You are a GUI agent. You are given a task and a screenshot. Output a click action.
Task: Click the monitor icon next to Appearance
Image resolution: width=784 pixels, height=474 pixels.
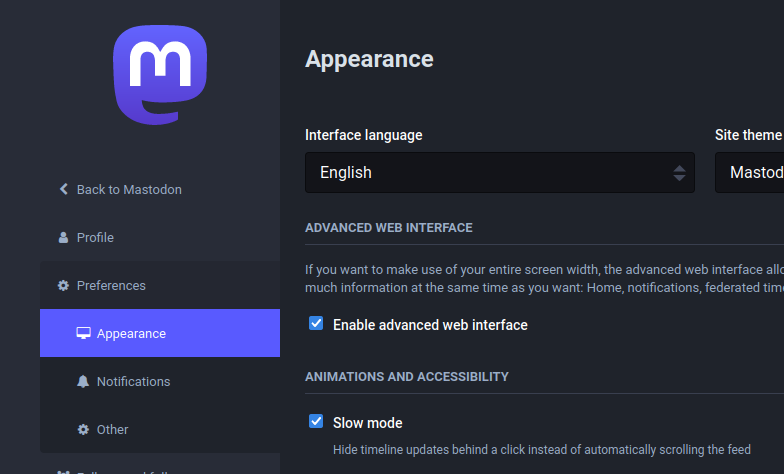(x=84, y=333)
